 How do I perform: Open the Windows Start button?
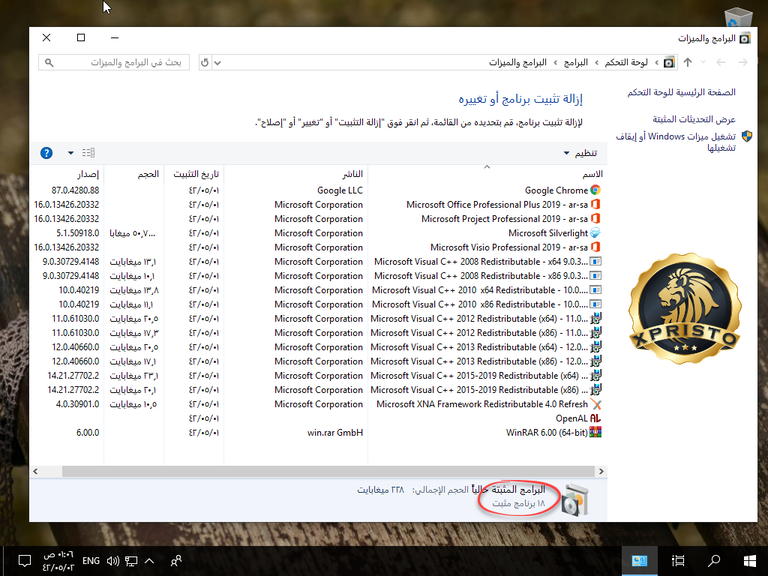coord(749,561)
